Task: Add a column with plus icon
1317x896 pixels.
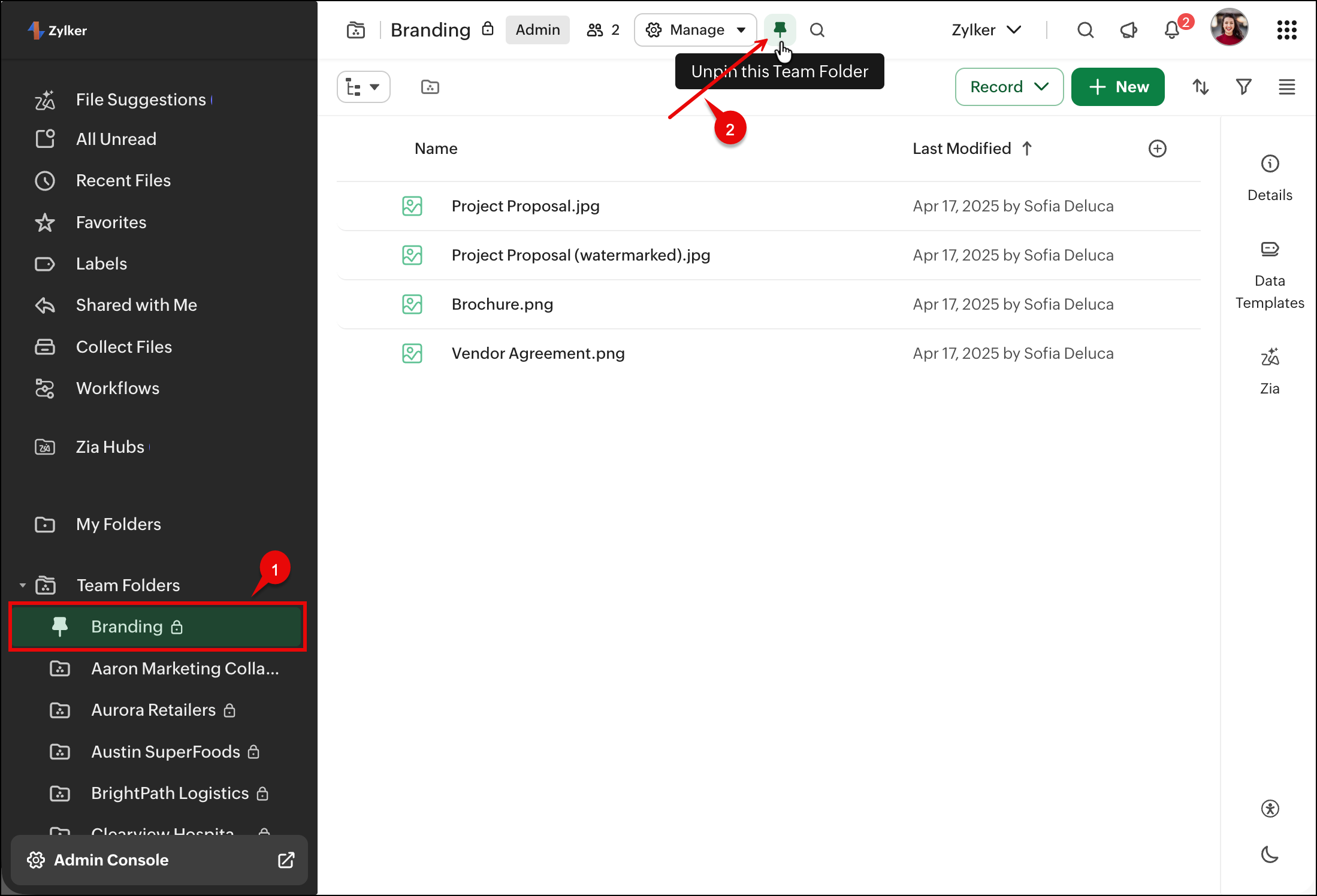Action: tap(1157, 149)
